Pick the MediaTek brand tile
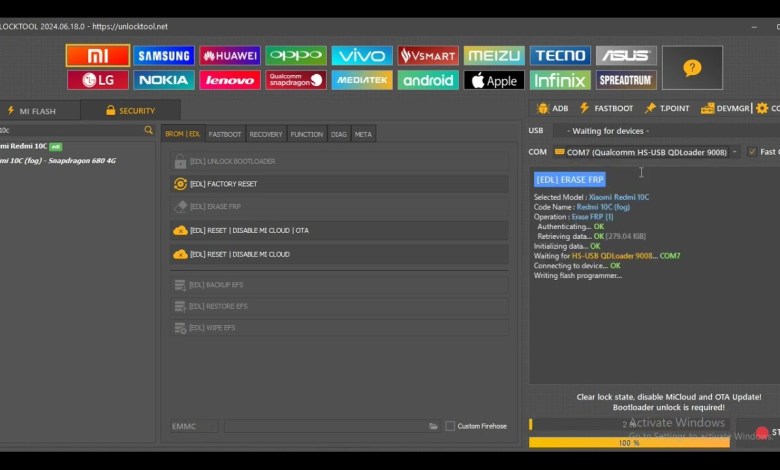 click(361, 80)
